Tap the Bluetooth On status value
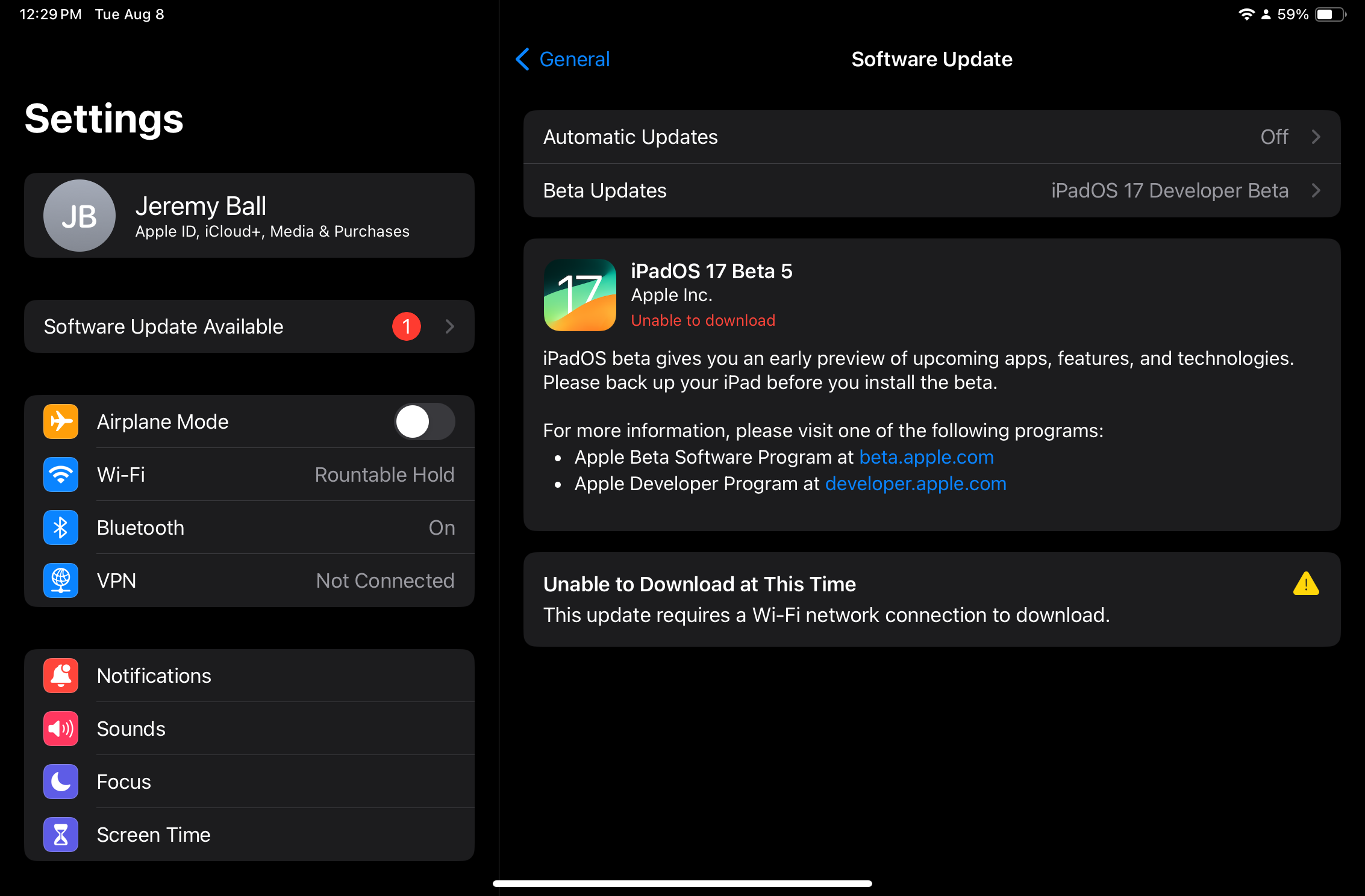This screenshot has width=1365, height=896. (x=442, y=527)
